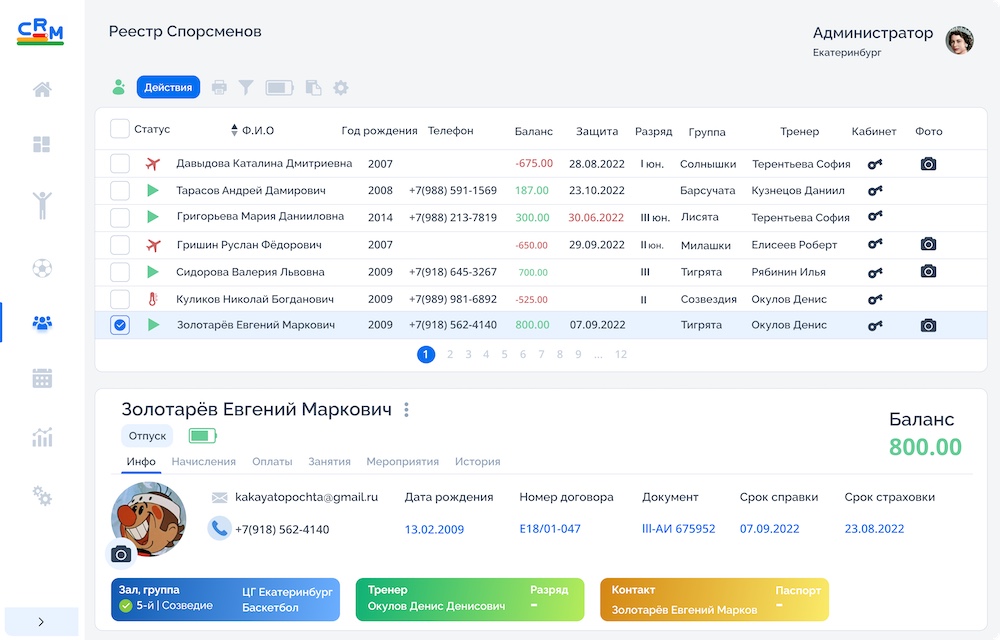Screen dimensions: 1000x640
Task: Click the balance value -675.00
Action: point(534,163)
